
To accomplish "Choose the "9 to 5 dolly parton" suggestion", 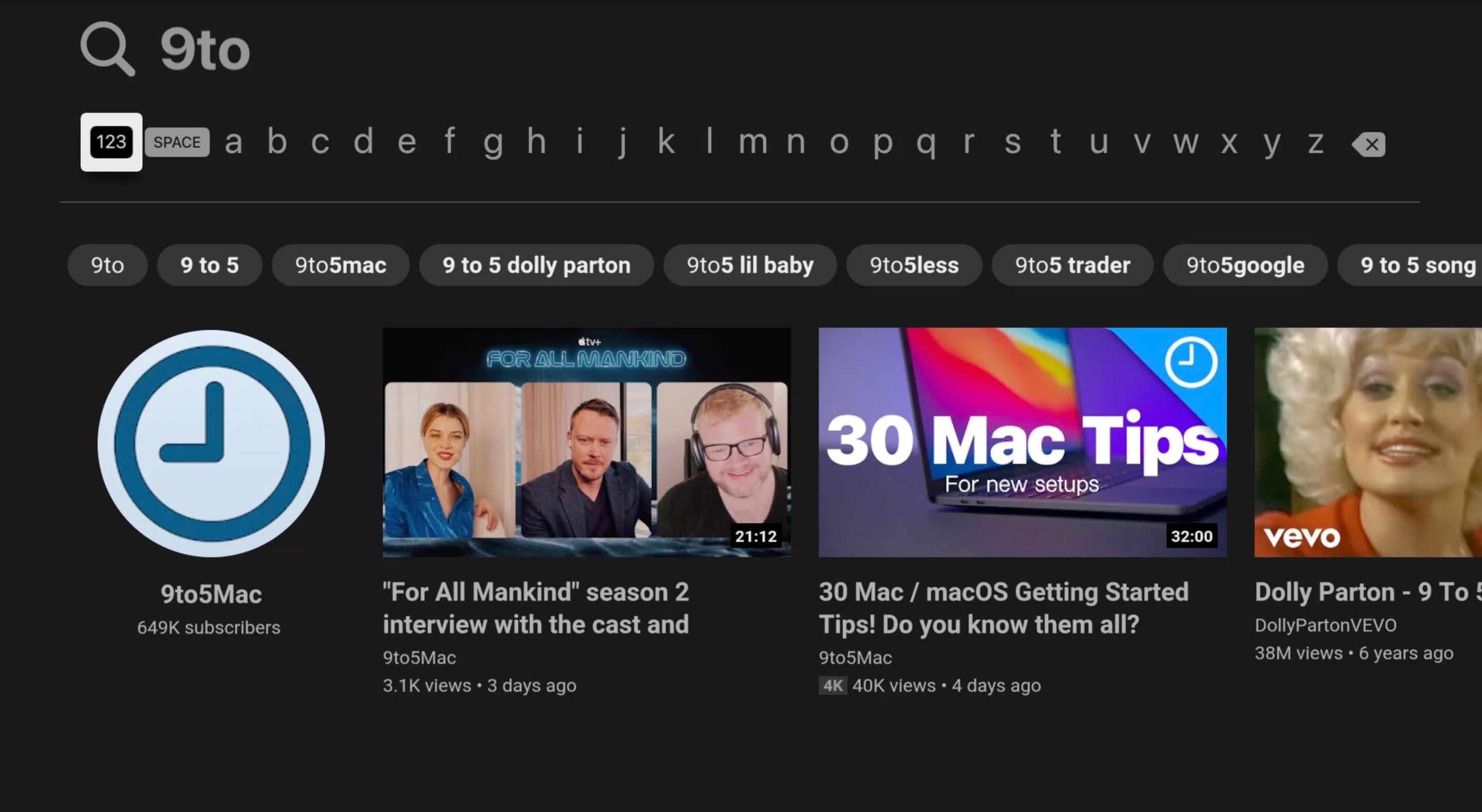I will click(x=536, y=265).
